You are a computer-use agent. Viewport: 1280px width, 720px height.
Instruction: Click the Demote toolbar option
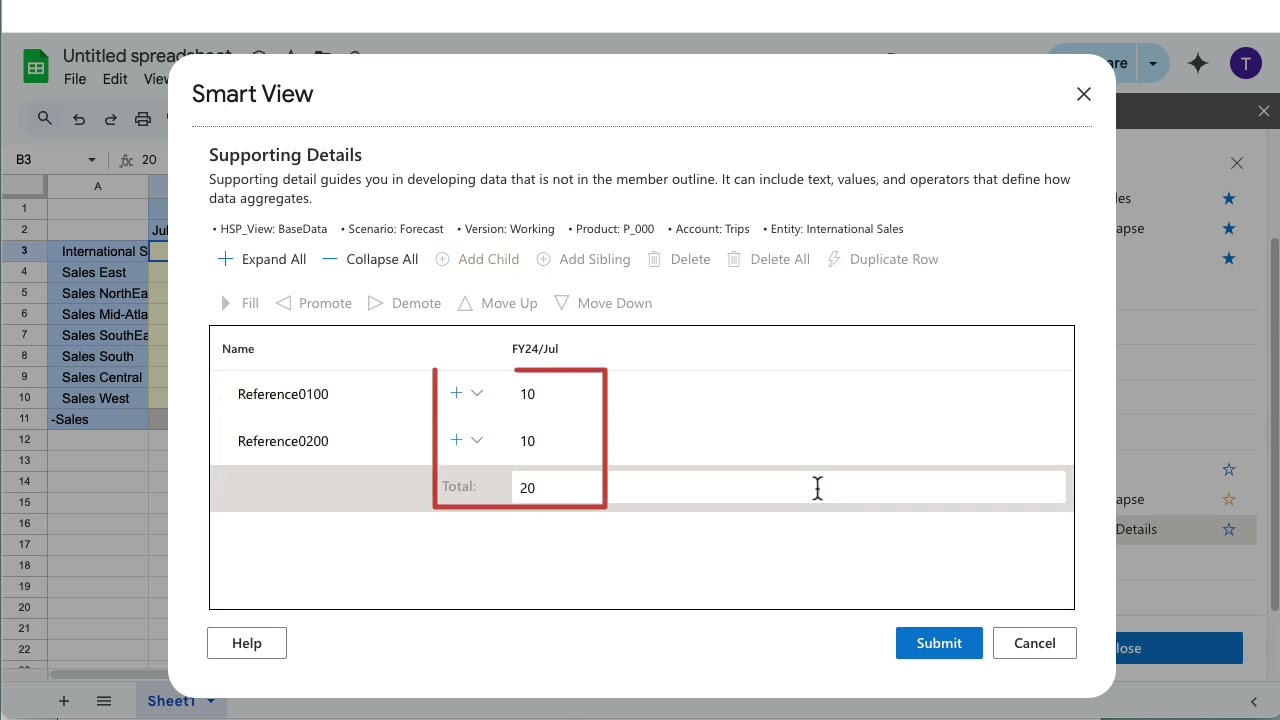(x=404, y=303)
